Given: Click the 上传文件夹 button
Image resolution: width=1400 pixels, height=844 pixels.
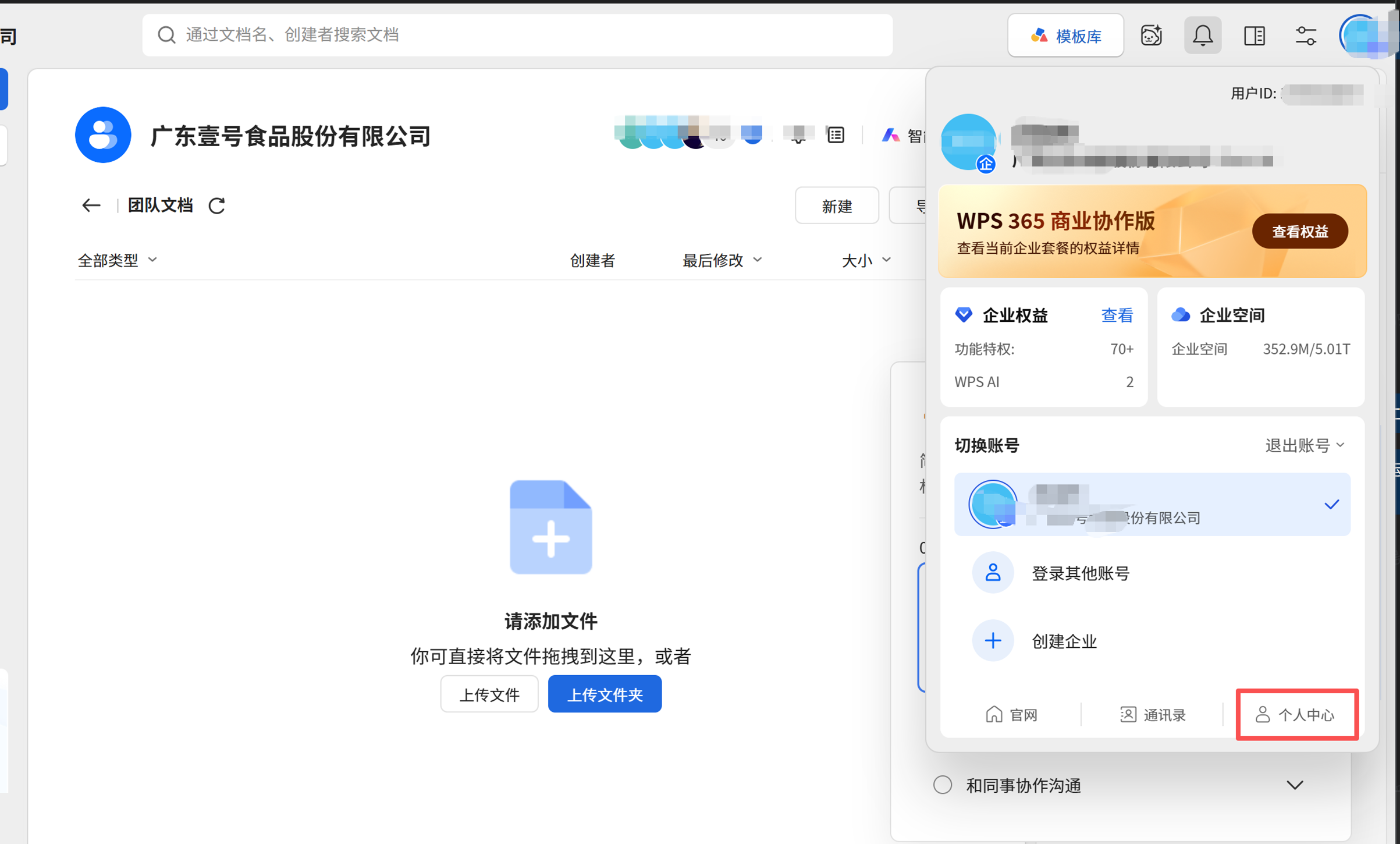Looking at the screenshot, I should pos(604,694).
